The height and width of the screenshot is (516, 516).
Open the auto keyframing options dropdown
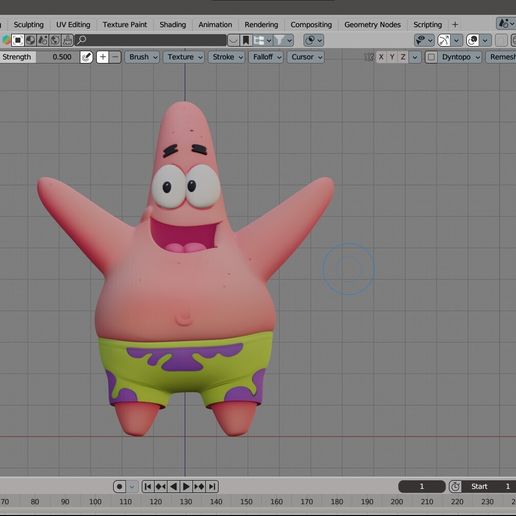[132, 487]
